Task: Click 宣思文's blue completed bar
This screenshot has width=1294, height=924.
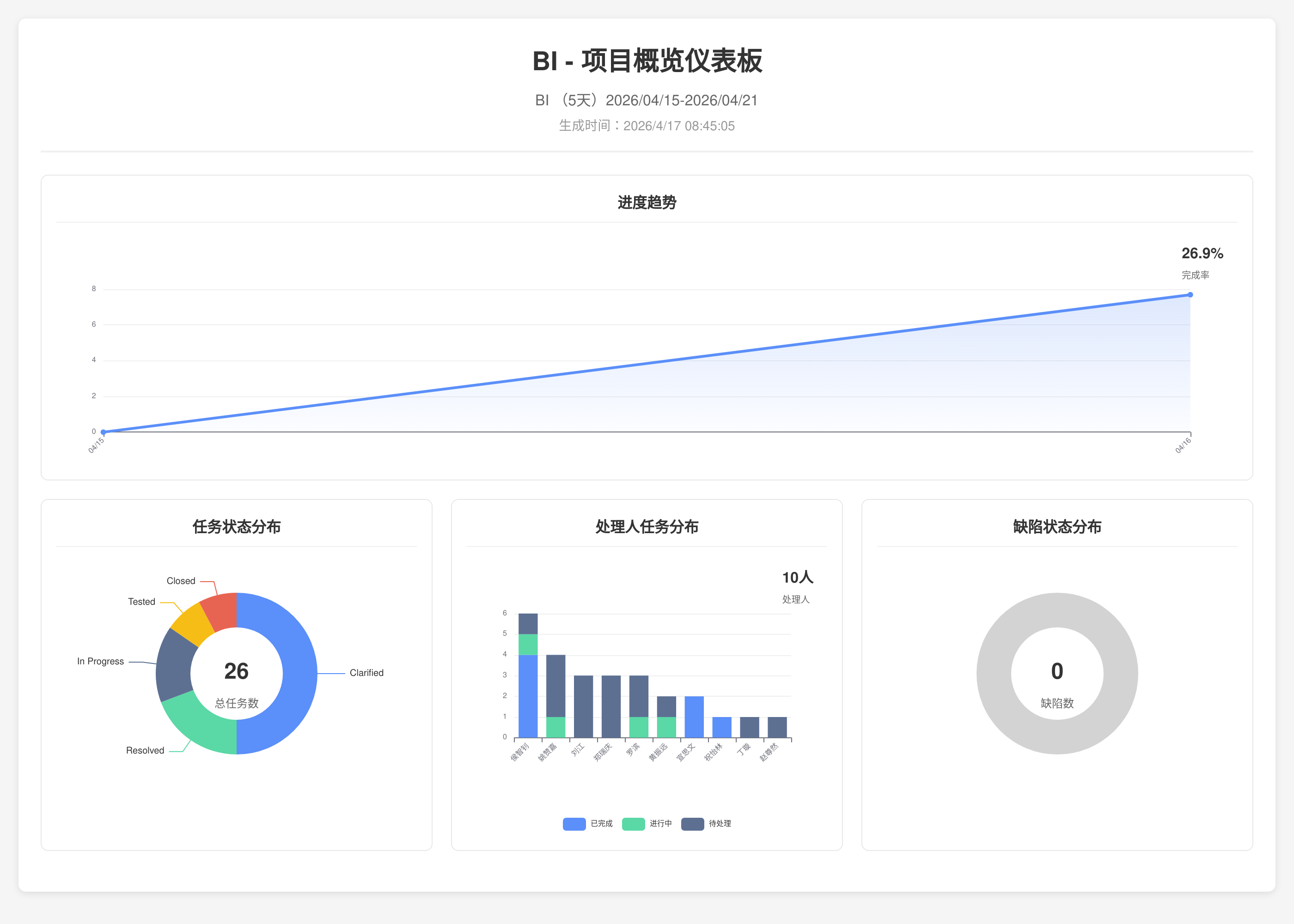Action: 694,717
